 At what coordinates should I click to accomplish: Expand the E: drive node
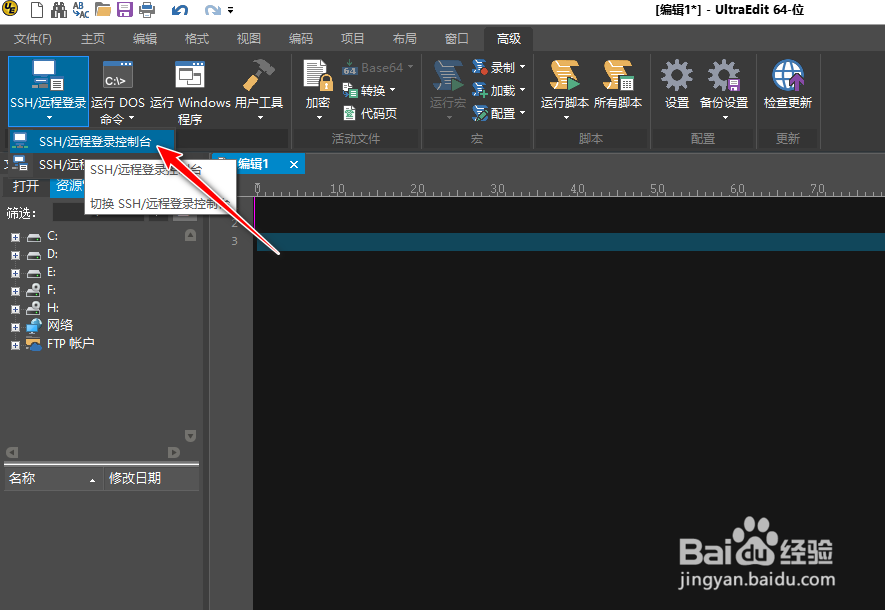(15, 274)
